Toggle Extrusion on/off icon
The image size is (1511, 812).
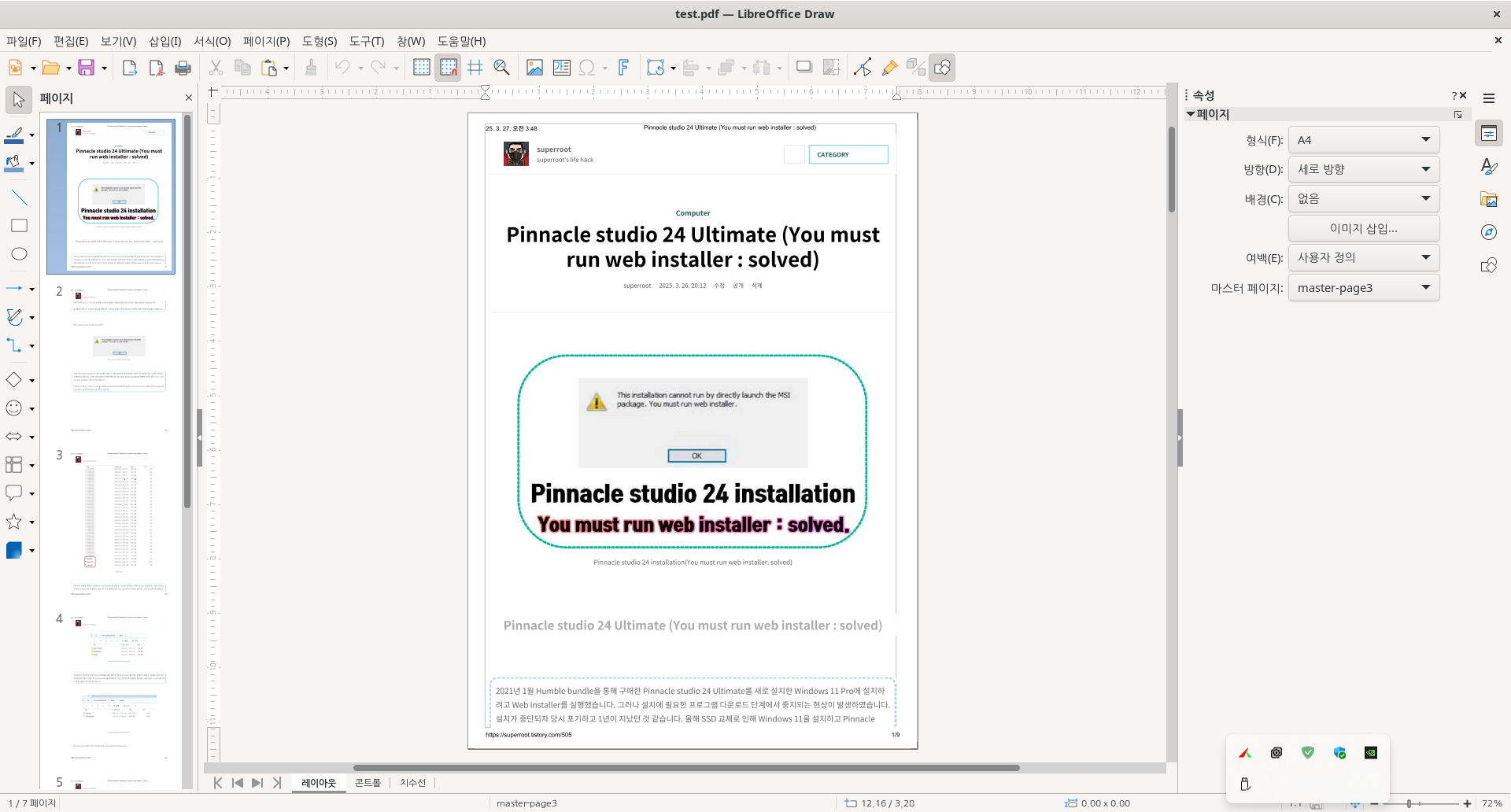tap(915, 68)
